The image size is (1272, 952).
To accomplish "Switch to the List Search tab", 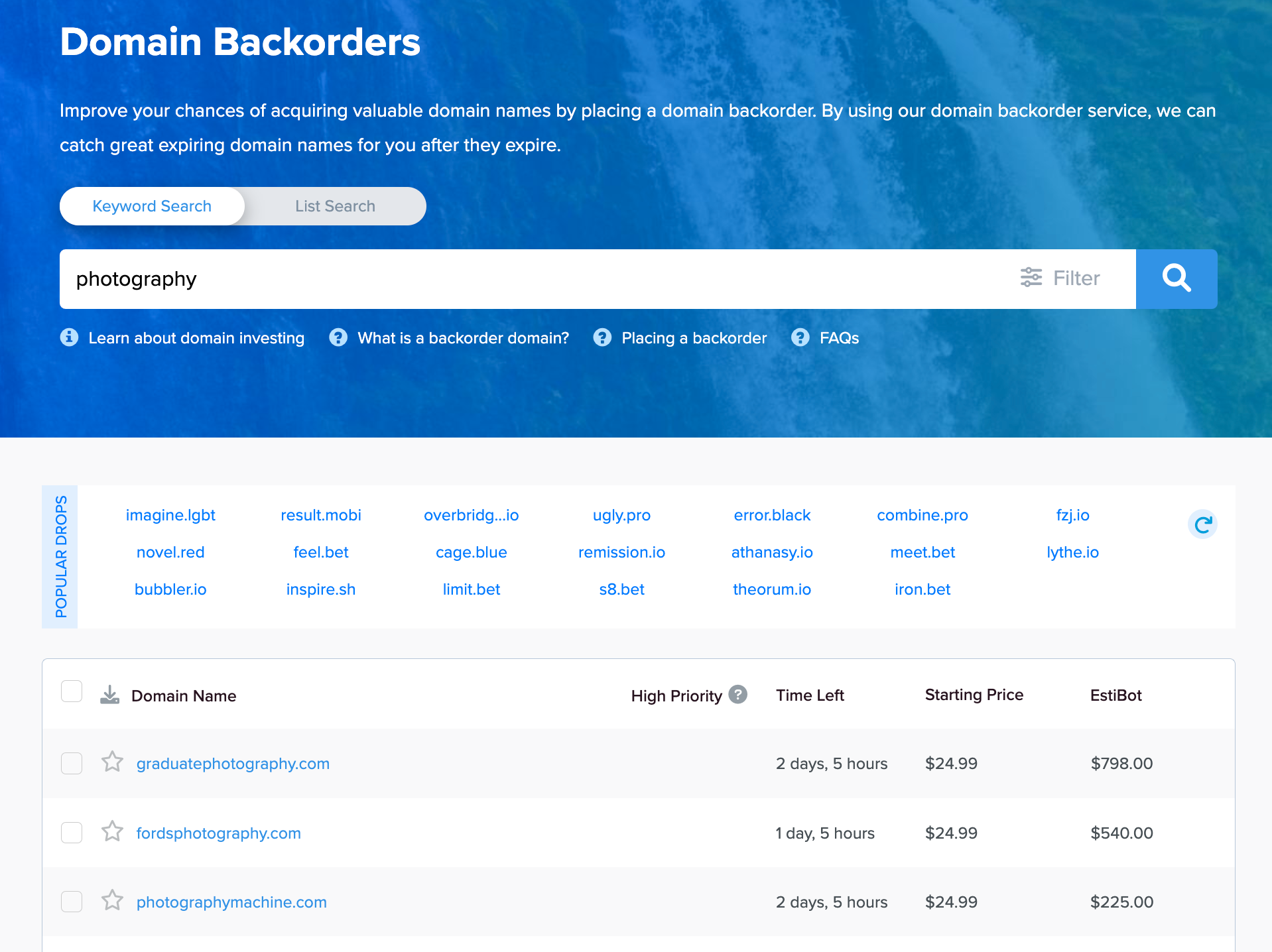I will click(334, 206).
